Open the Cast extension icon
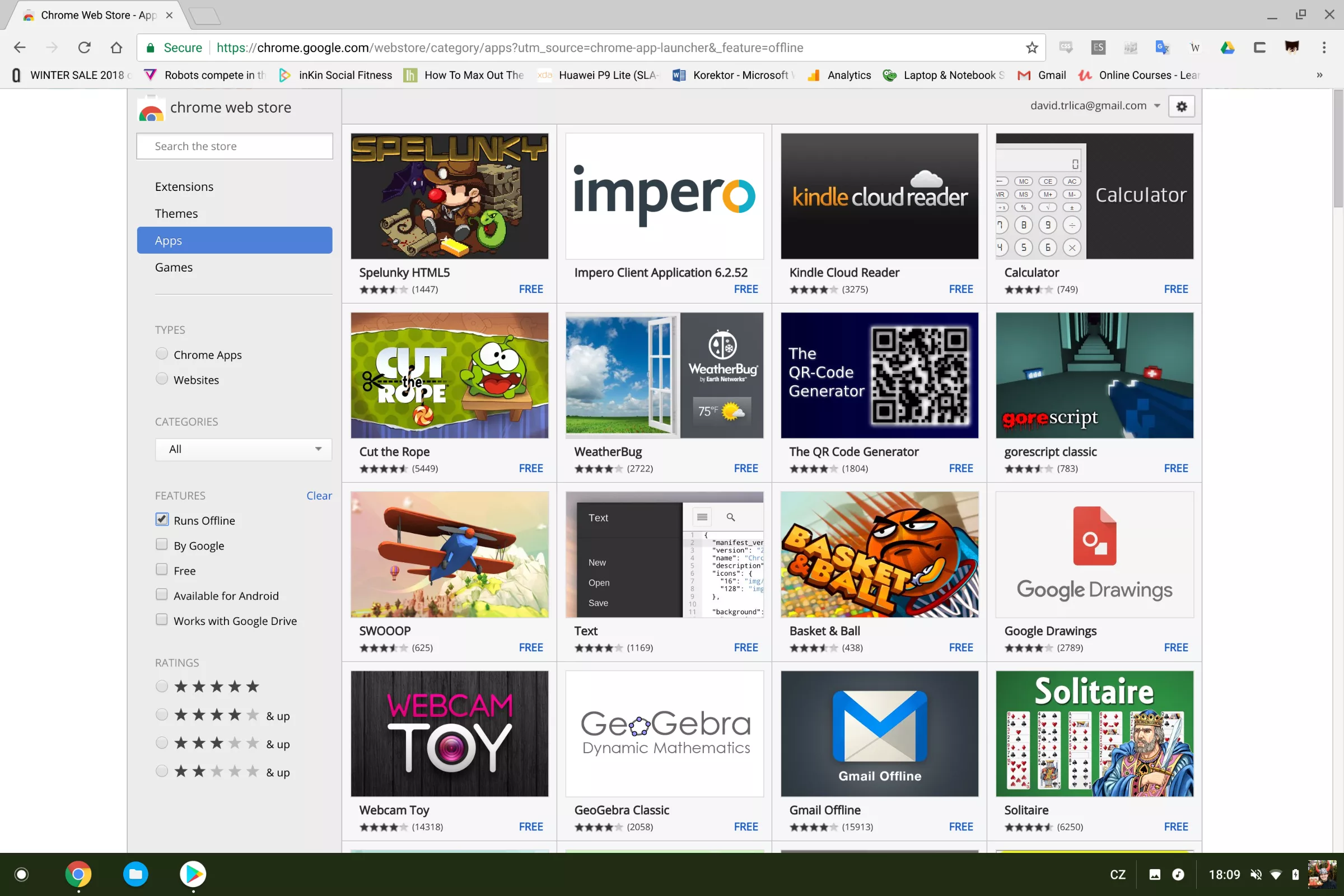Image resolution: width=1344 pixels, height=896 pixels. coord(1259,48)
